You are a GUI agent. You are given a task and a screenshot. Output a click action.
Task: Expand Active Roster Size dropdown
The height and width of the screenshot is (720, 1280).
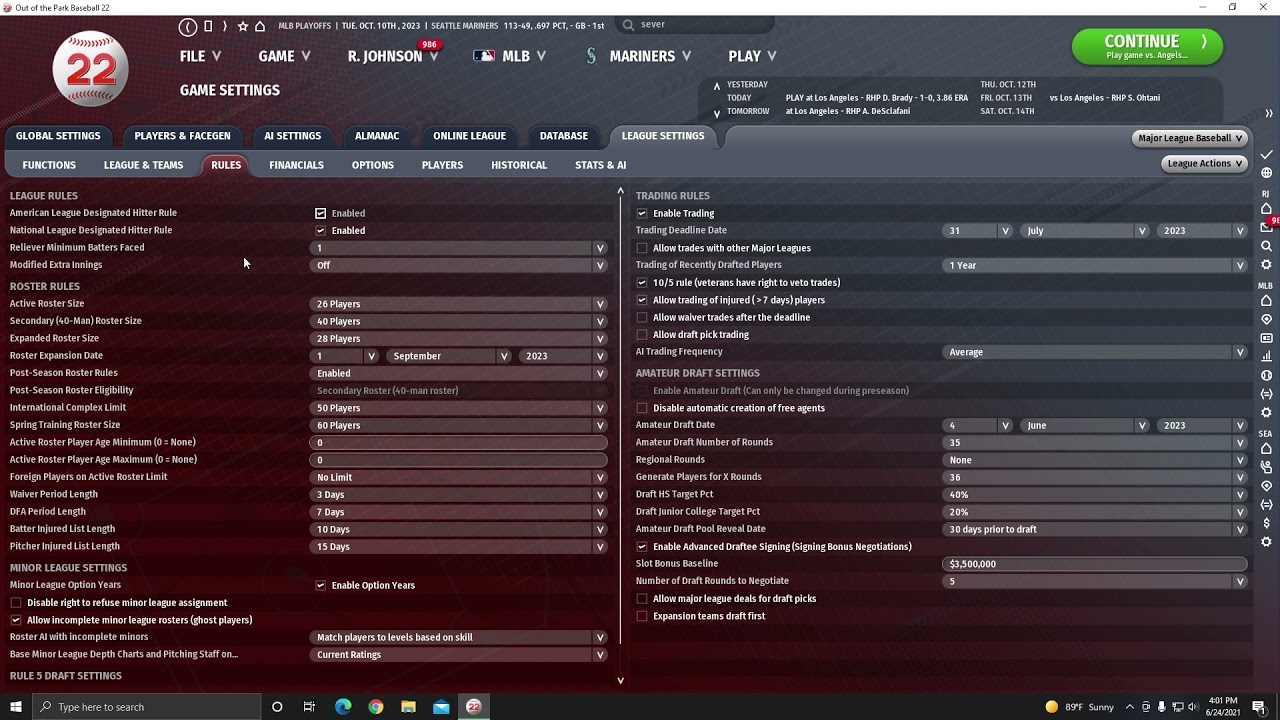(x=459, y=304)
